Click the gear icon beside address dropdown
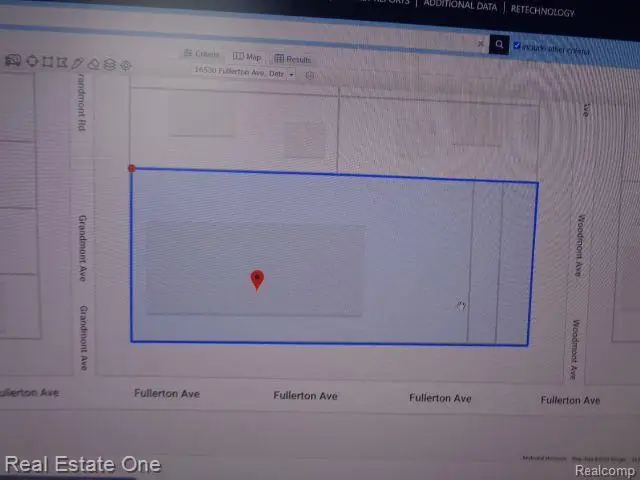 310,75
